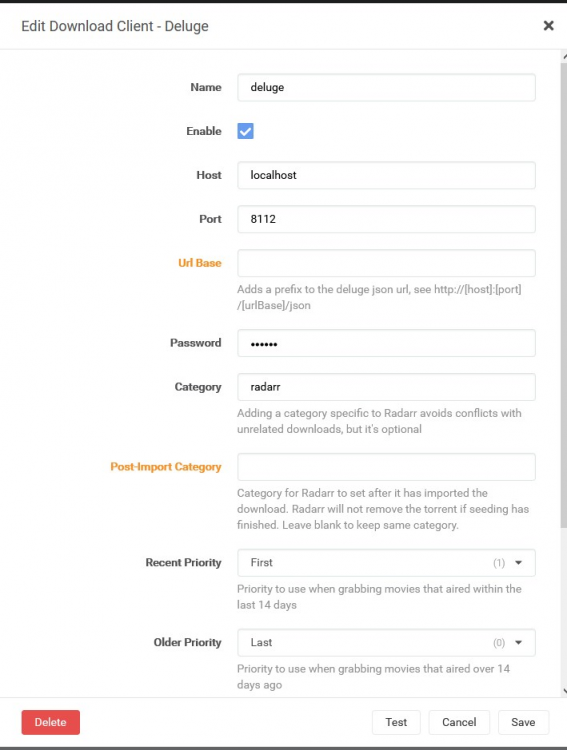
Task: Close the Edit Download Client dialog
Action: [548, 25]
